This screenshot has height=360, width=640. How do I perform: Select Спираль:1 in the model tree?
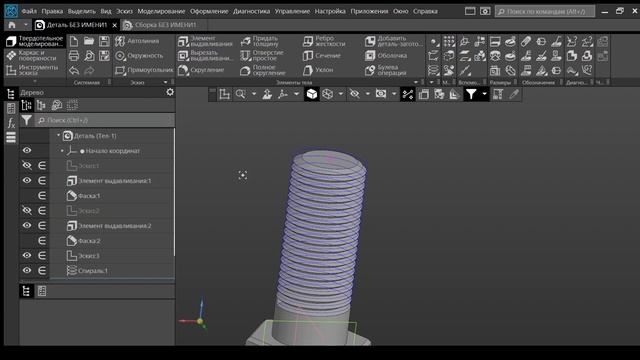pos(92,271)
